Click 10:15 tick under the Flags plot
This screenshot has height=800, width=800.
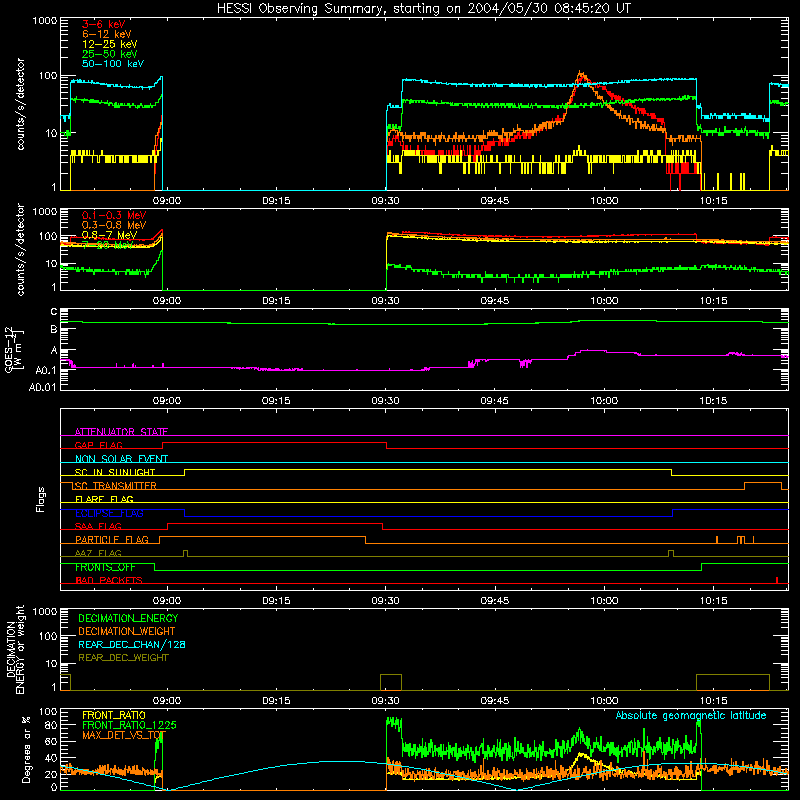[713, 601]
